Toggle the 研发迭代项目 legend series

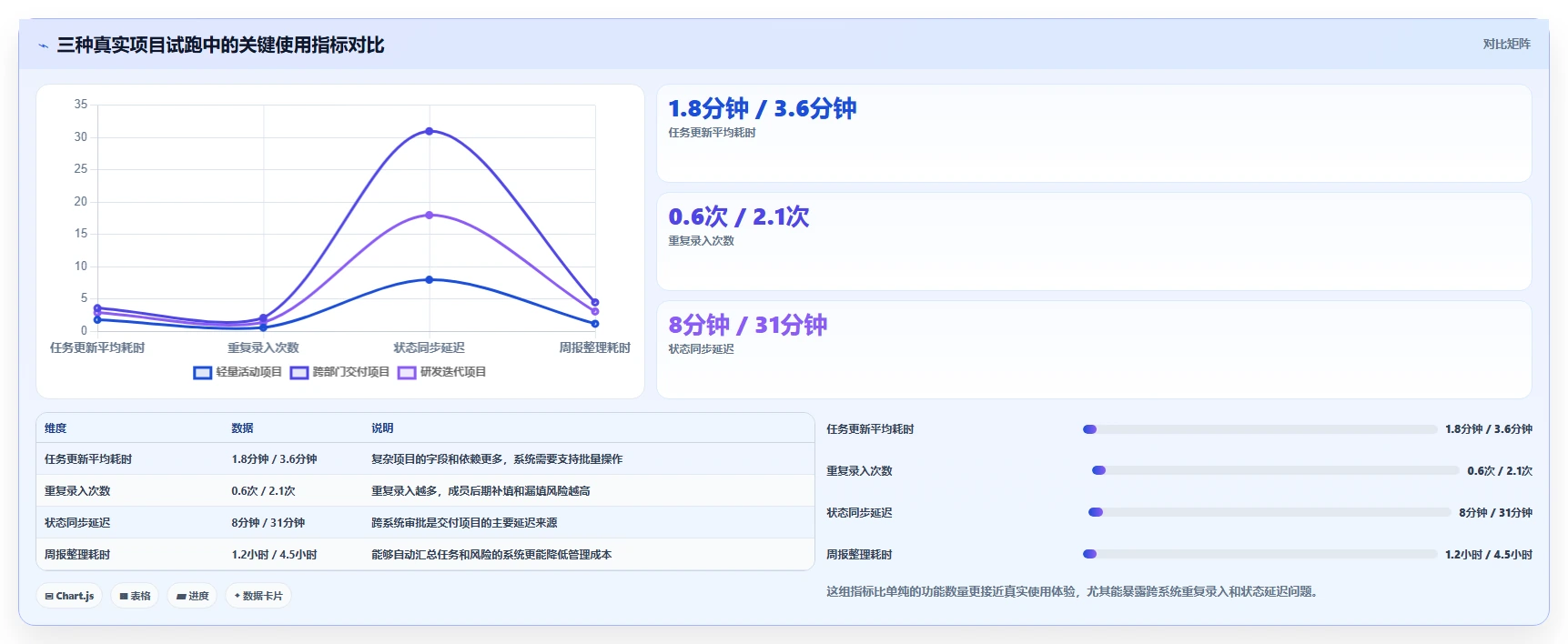pos(442,372)
